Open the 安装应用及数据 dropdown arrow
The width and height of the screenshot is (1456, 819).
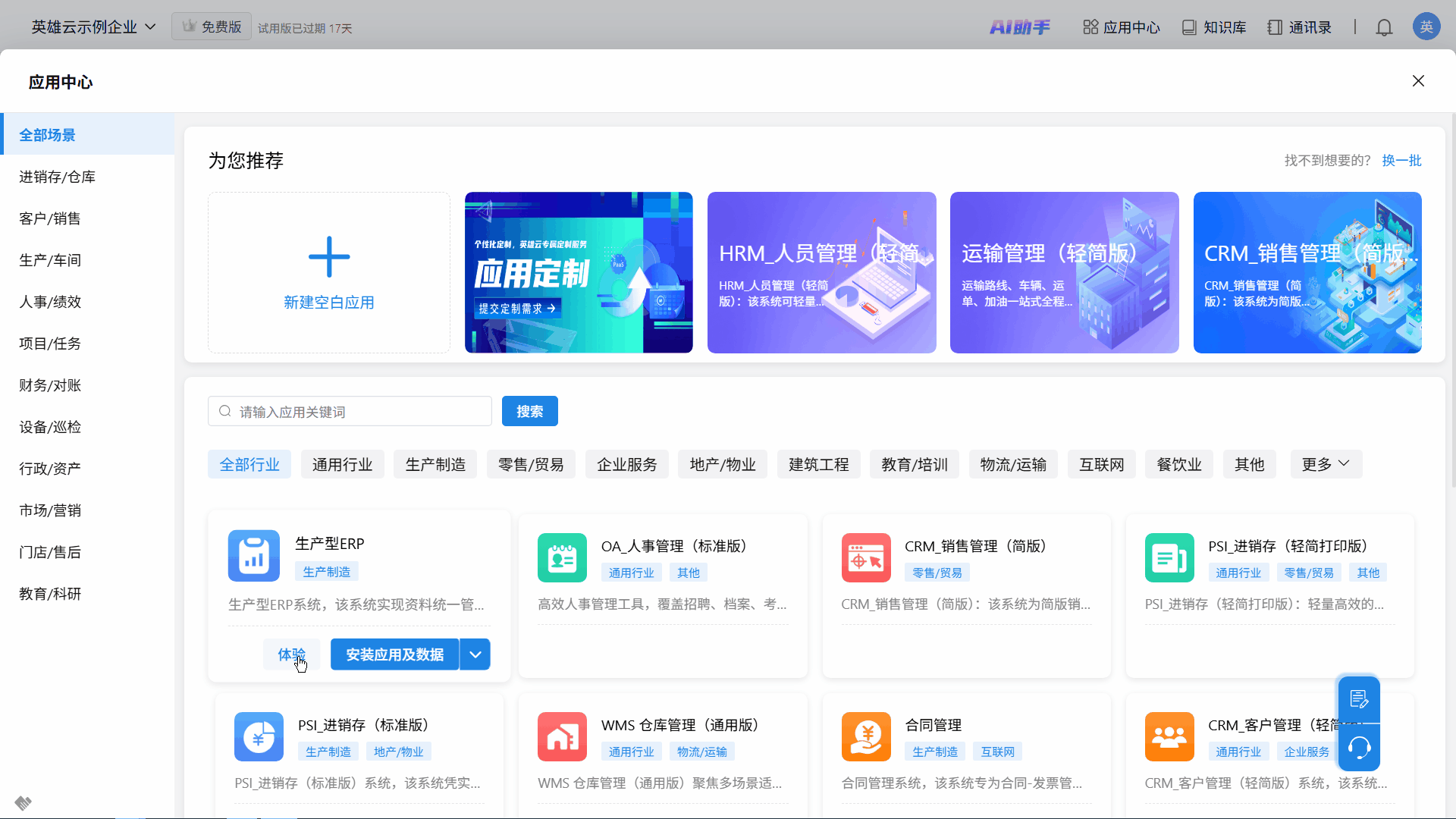pos(475,654)
